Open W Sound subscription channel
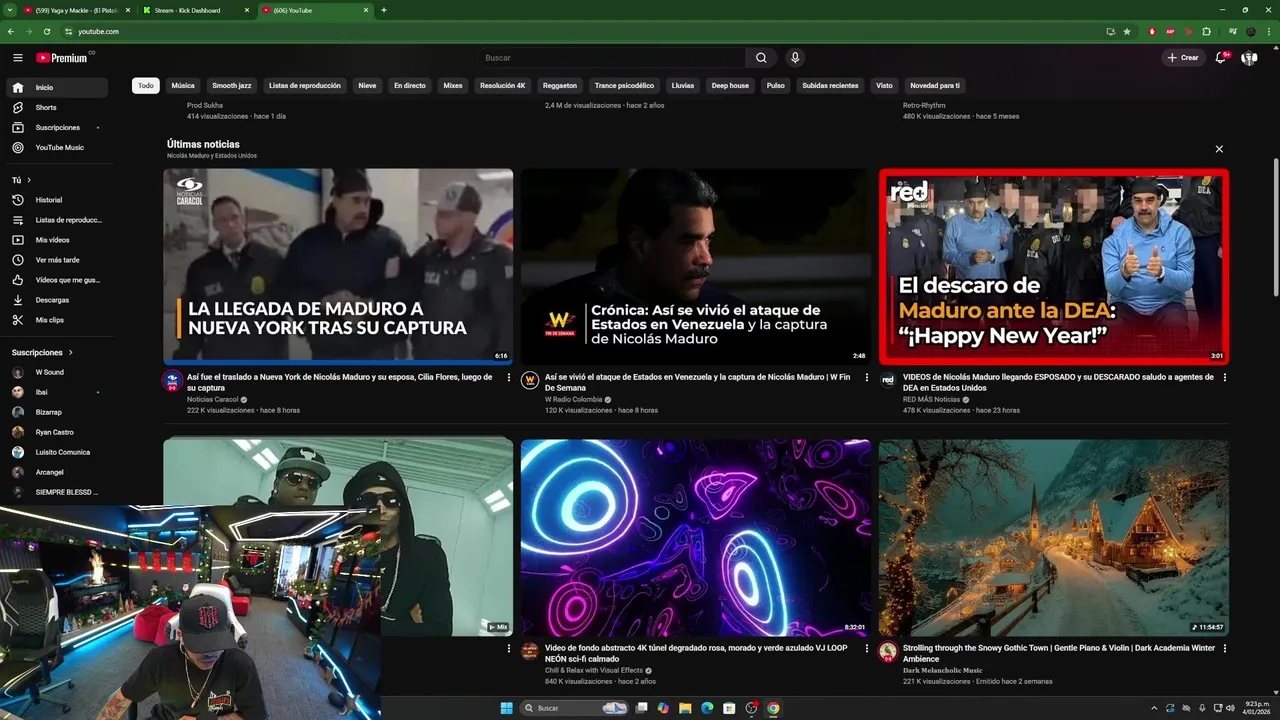The width and height of the screenshot is (1280, 720). pos(56,372)
